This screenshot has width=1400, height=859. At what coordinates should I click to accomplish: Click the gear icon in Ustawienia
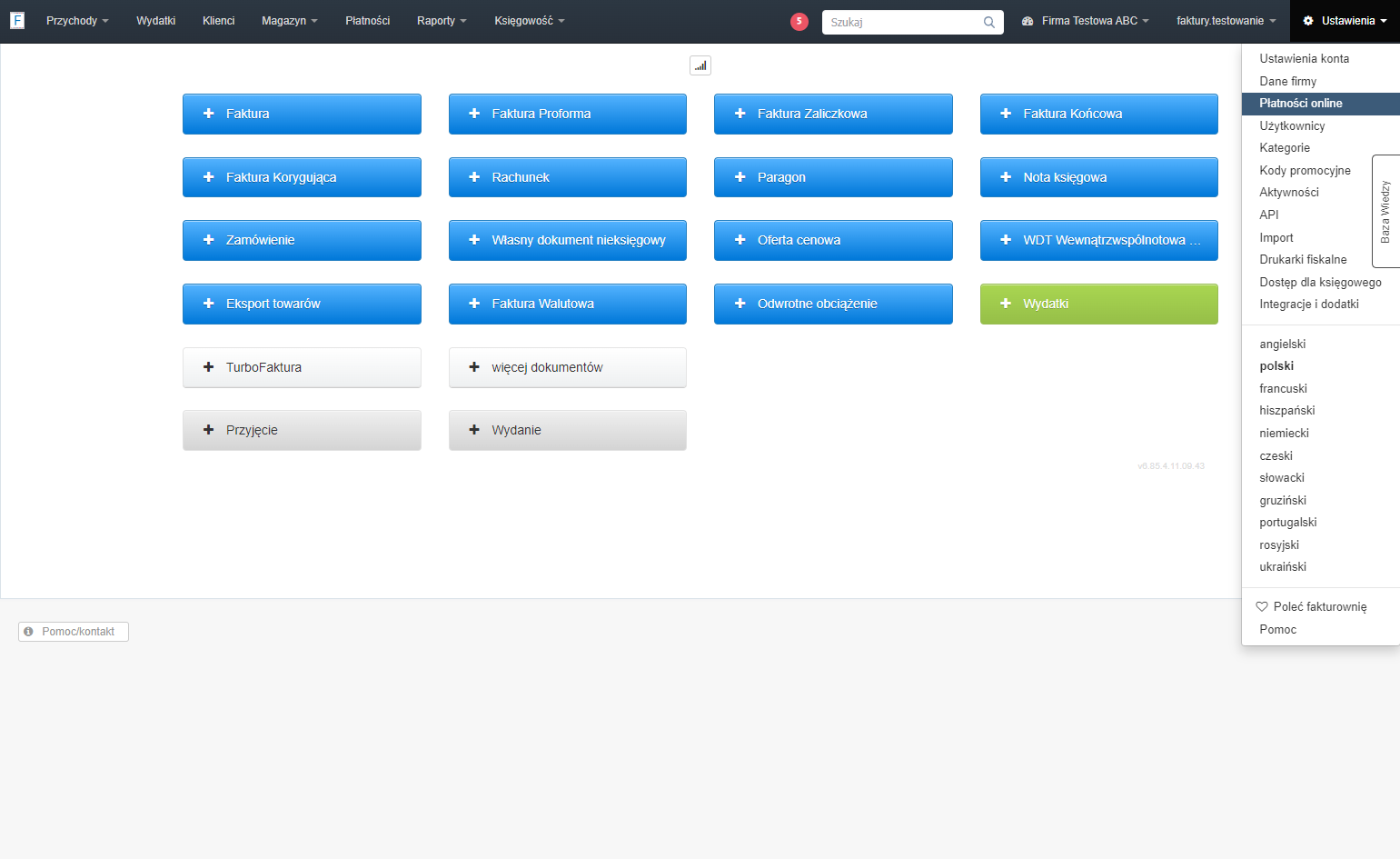[1308, 21]
